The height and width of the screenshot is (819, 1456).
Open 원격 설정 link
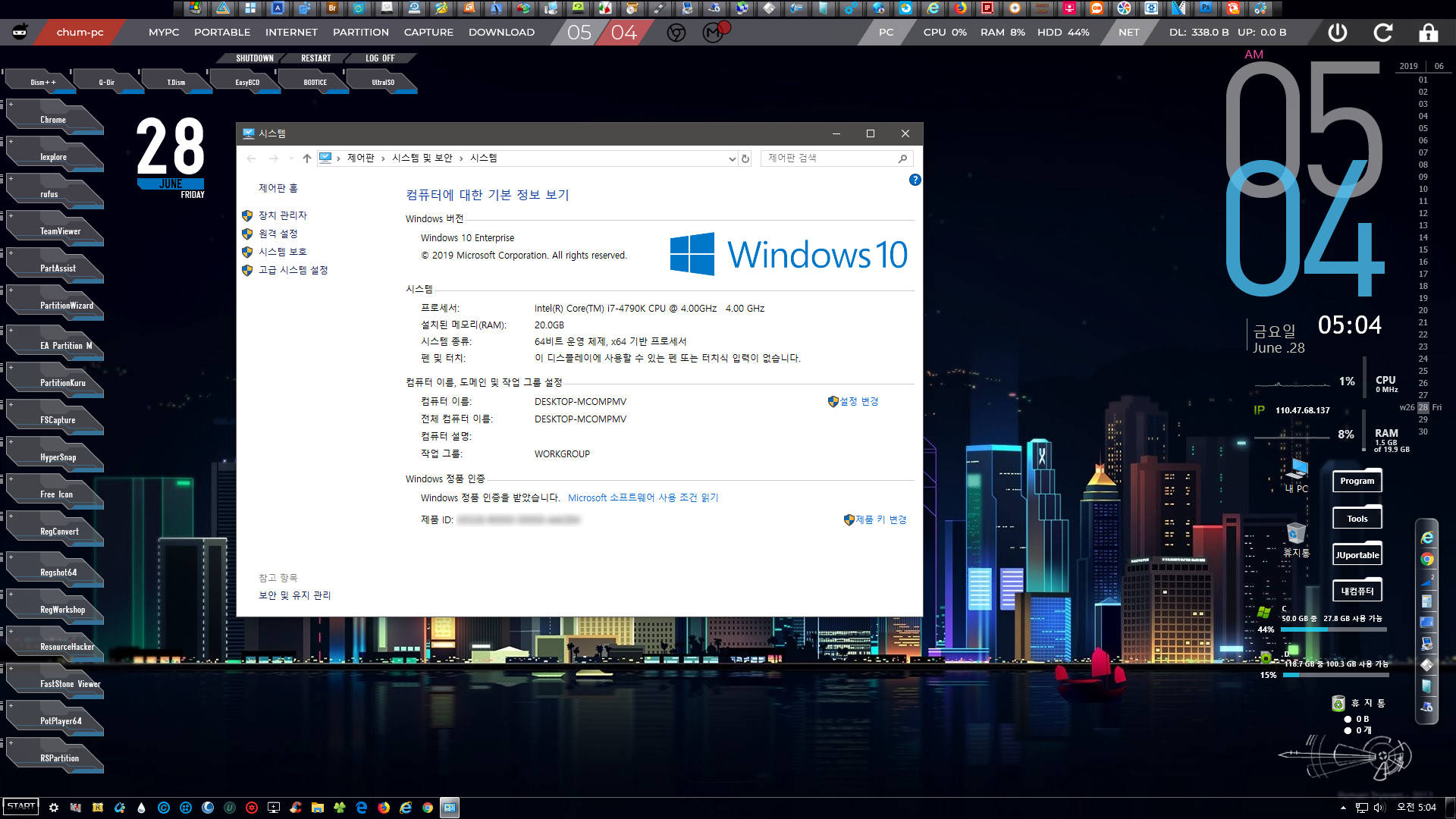pos(278,234)
